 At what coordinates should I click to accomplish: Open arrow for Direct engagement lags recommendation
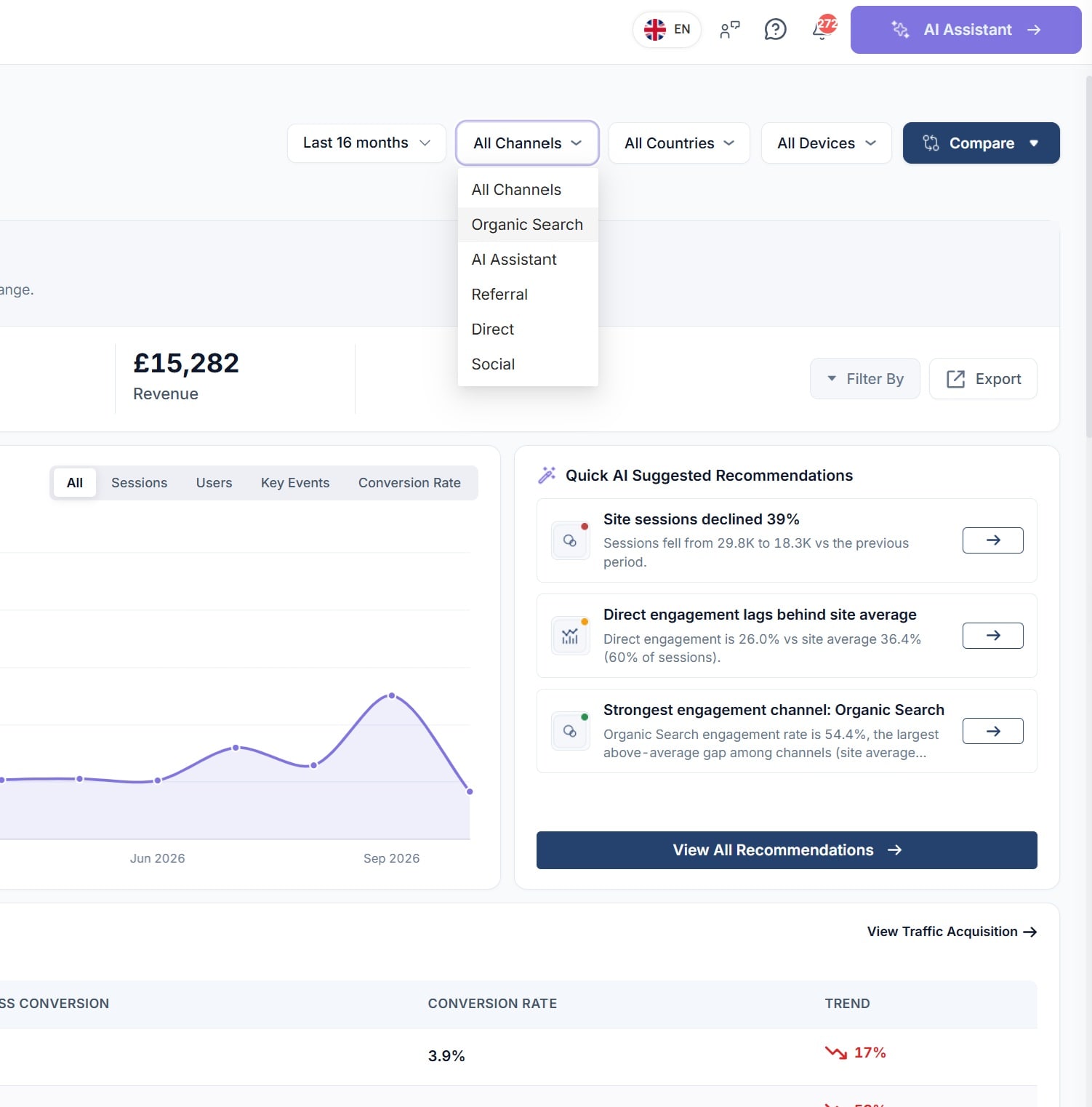tap(992, 636)
